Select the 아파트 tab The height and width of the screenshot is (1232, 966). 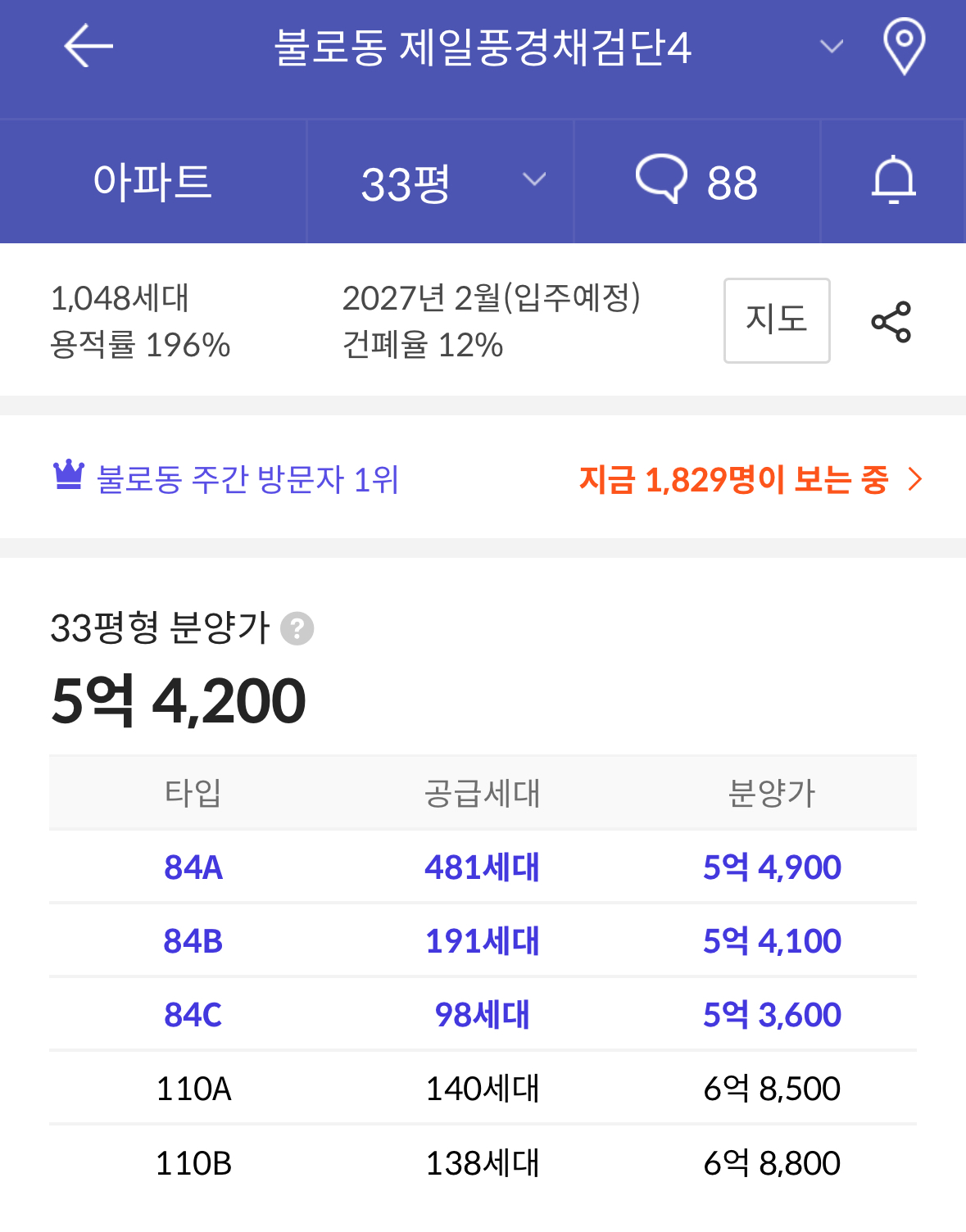pyautogui.click(x=152, y=182)
